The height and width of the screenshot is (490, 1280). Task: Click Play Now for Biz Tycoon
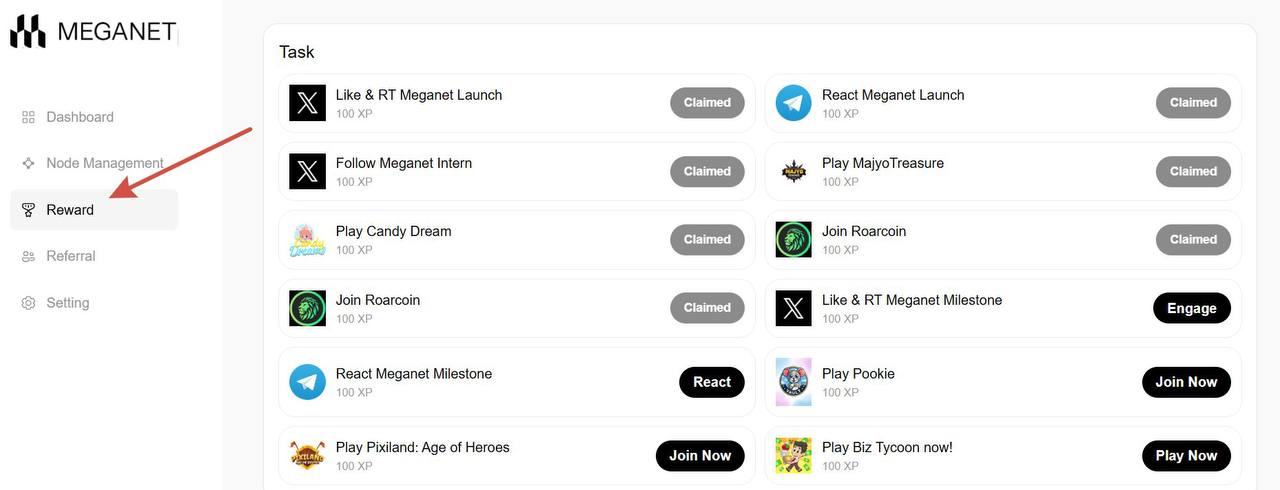[1186, 456]
